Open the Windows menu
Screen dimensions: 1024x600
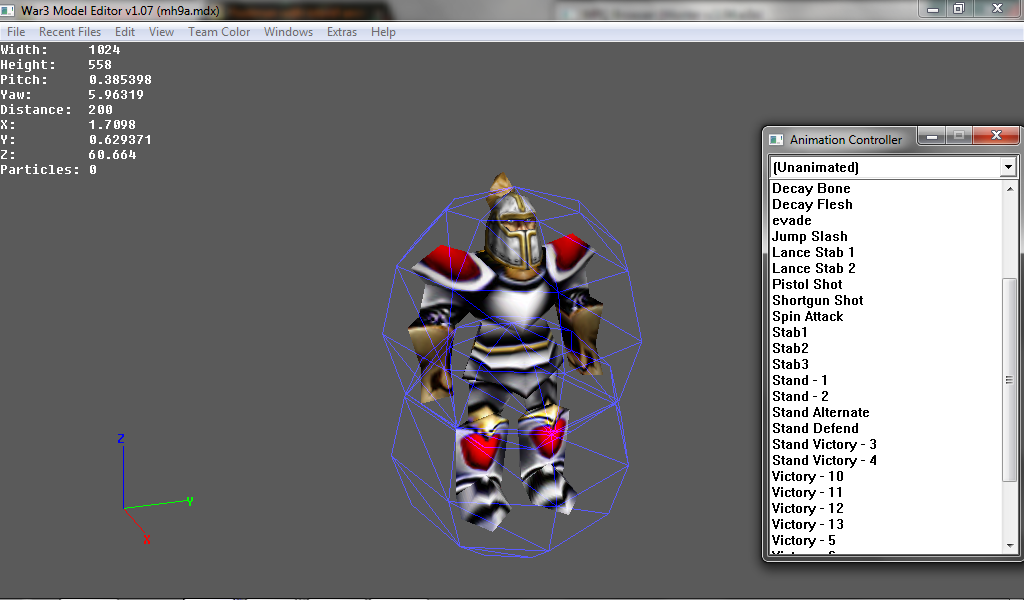[x=288, y=32]
